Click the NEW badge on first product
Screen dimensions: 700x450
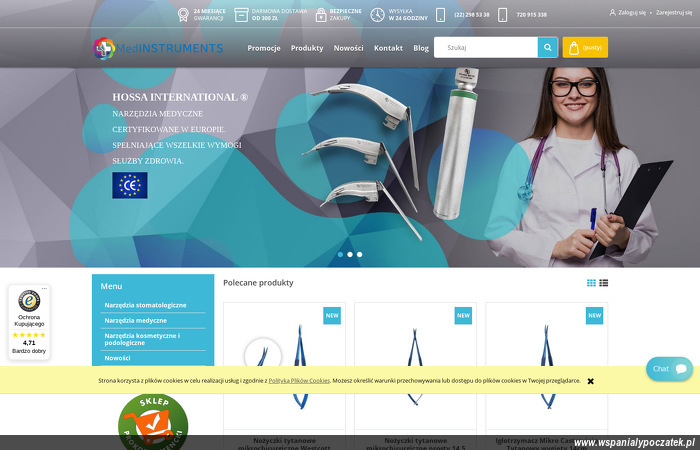point(332,316)
